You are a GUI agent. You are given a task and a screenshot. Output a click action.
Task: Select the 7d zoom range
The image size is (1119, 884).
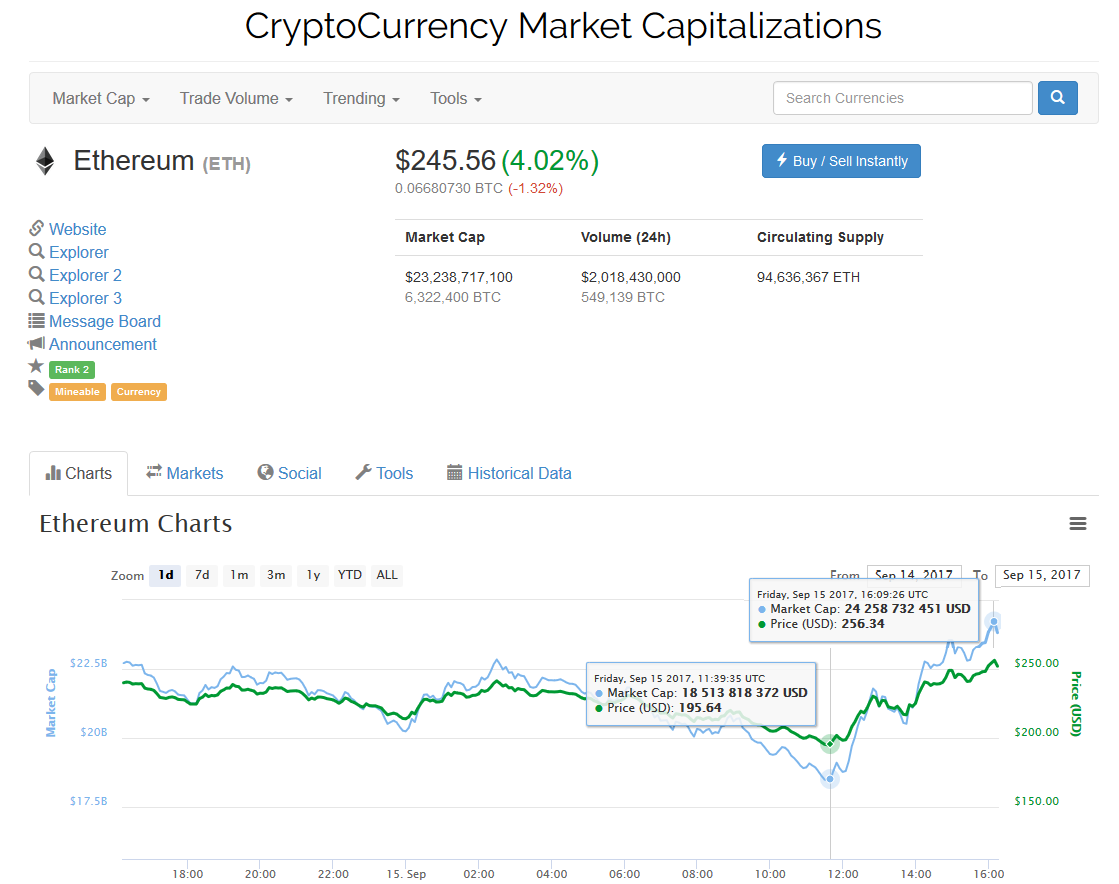point(202,575)
